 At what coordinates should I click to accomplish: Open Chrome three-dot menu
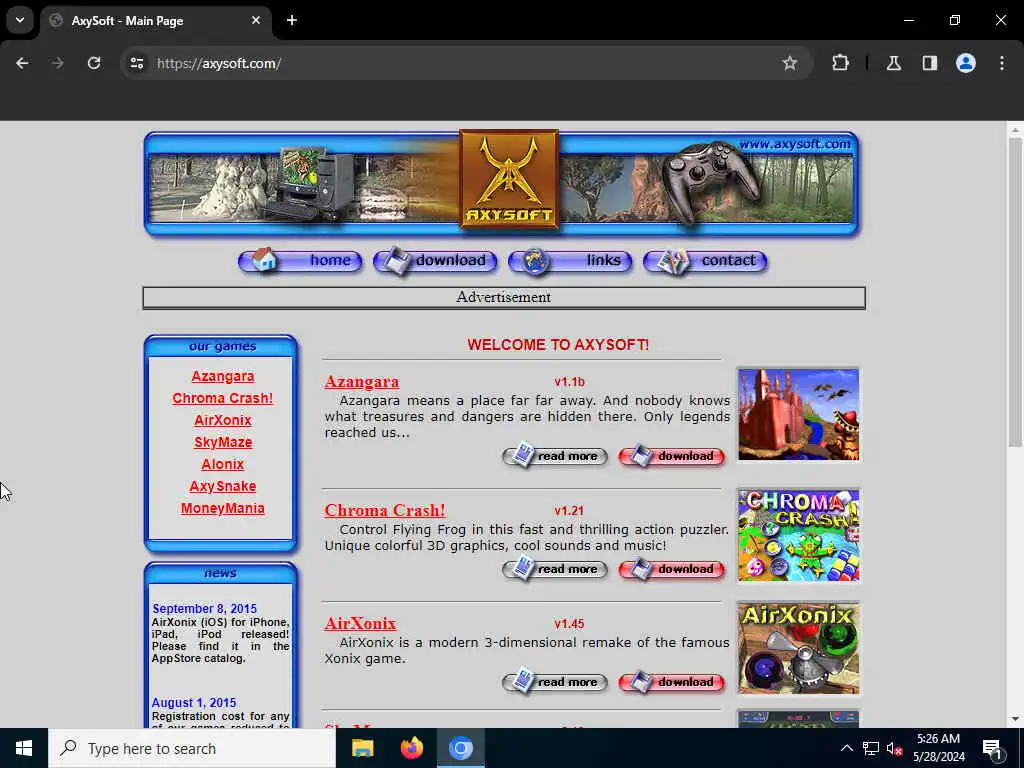[x=1002, y=63]
